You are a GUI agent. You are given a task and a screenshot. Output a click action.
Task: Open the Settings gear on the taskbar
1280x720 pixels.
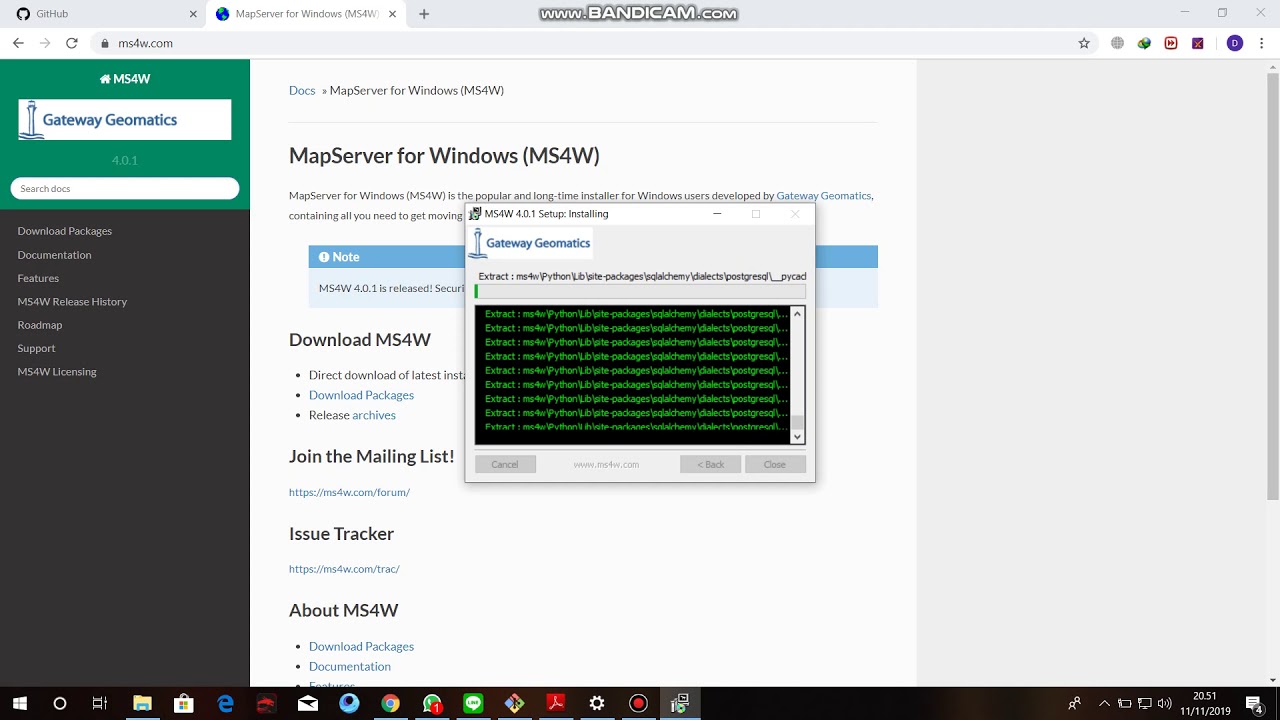point(597,704)
